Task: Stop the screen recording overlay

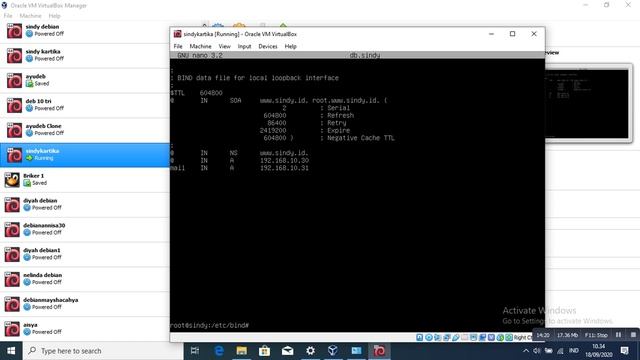Action: (633, 335)
